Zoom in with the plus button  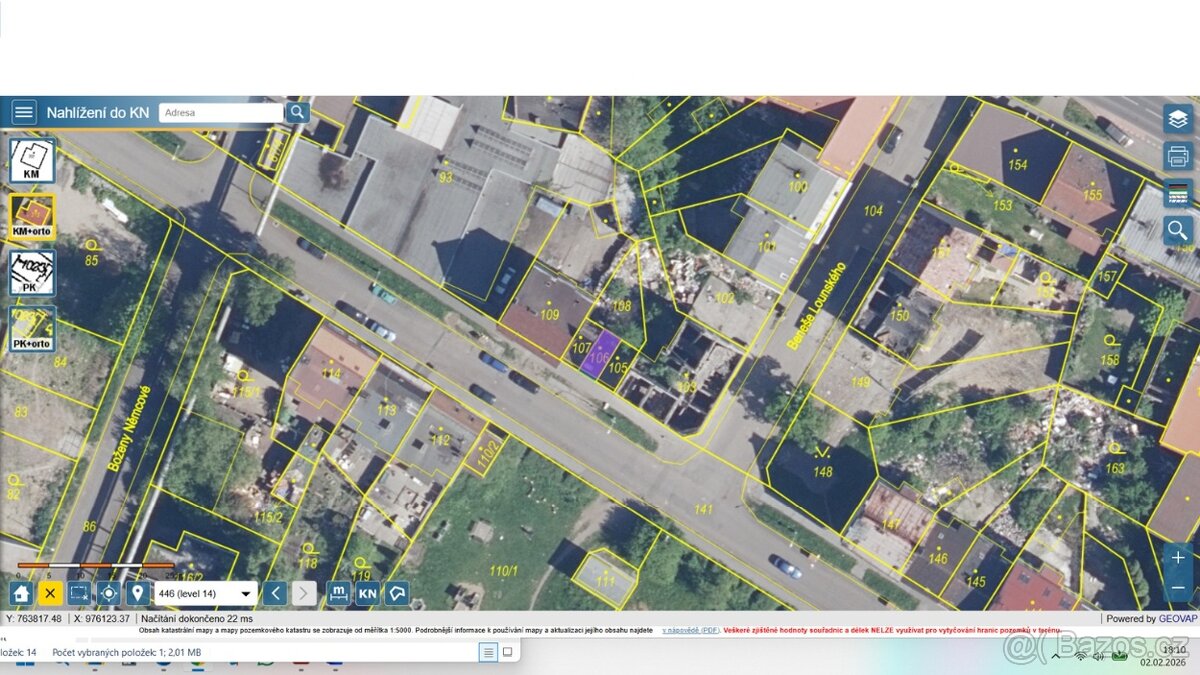coord(1178,557)
